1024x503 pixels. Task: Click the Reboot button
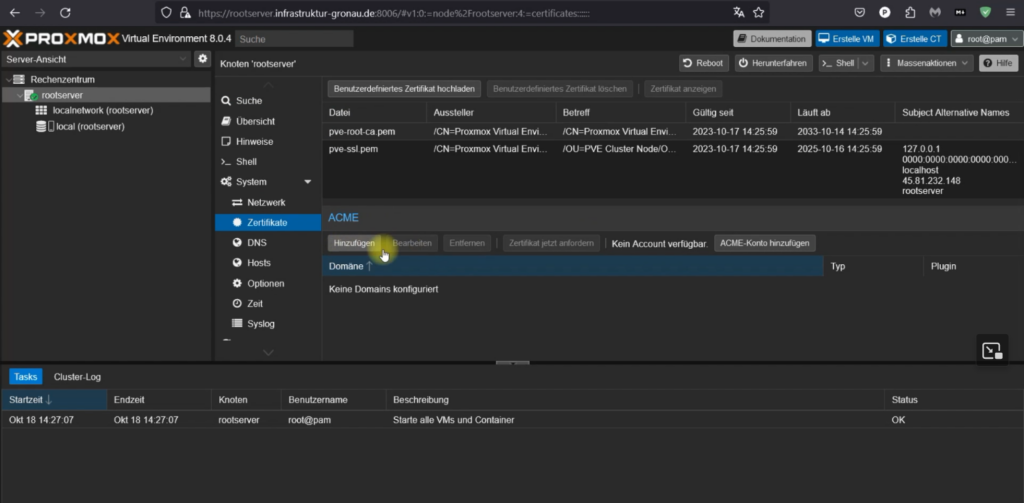click(704, 63)
